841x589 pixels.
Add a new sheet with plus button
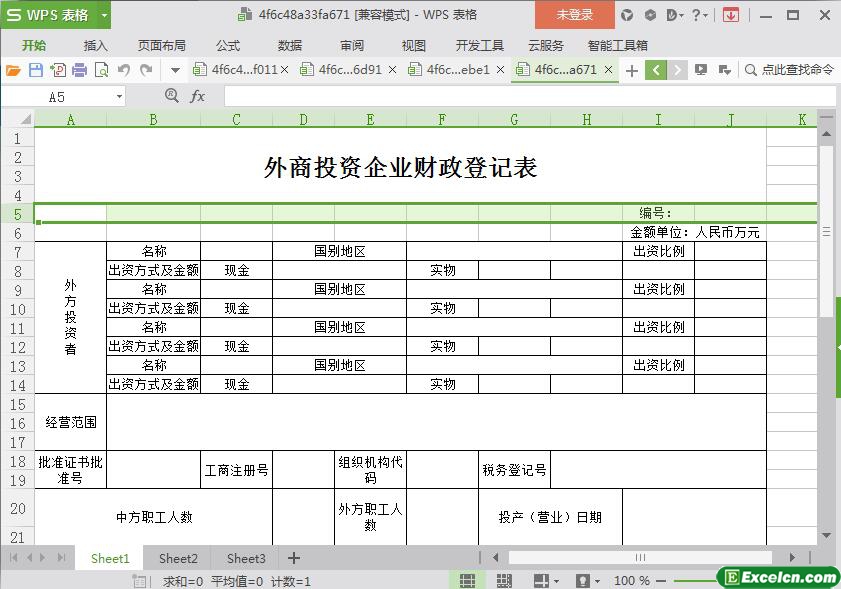click(294, 558)
